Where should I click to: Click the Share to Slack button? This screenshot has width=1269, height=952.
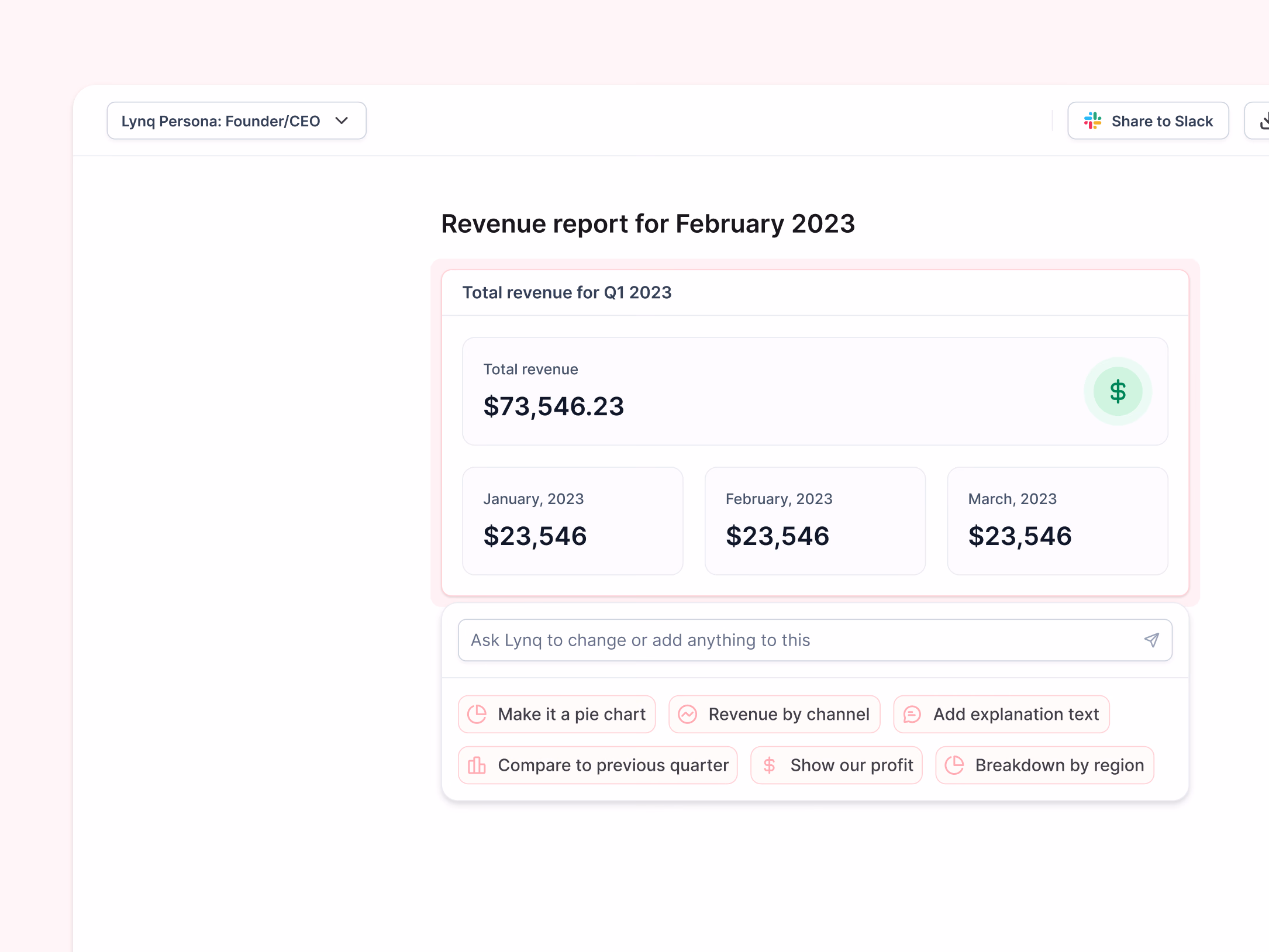pyautogui.click(x=1148, y=121)
